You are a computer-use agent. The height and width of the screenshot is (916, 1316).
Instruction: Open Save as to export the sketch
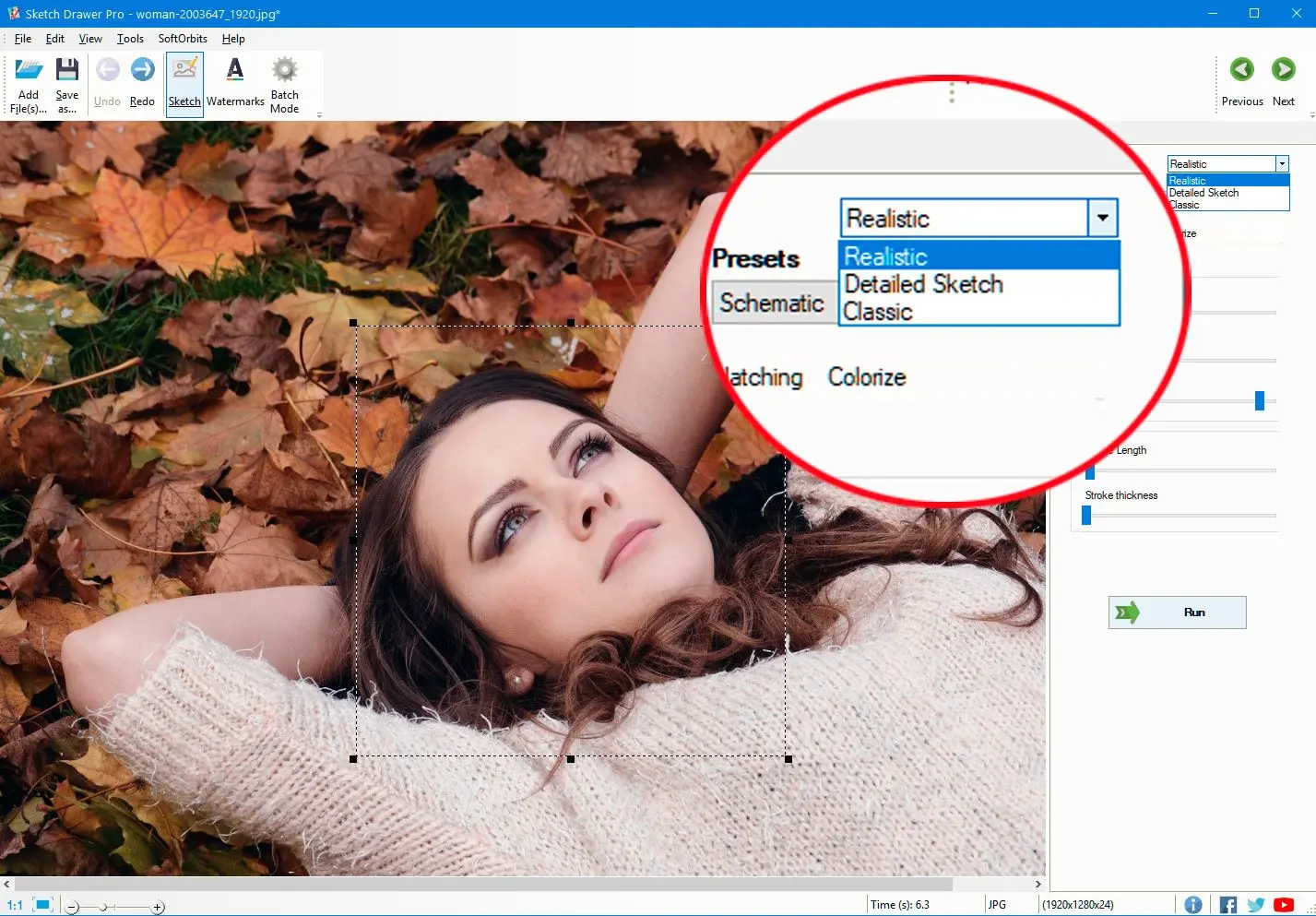[x=67, y=83]
